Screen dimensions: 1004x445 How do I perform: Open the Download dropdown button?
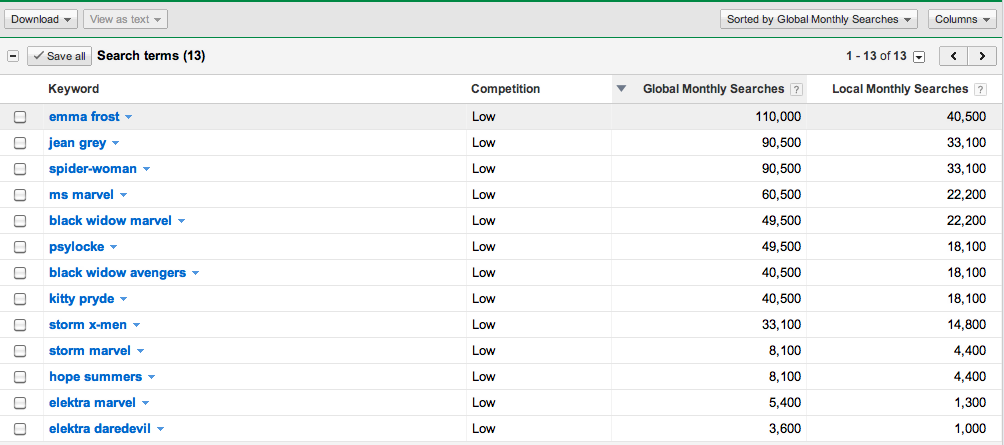tap(41, 19)
